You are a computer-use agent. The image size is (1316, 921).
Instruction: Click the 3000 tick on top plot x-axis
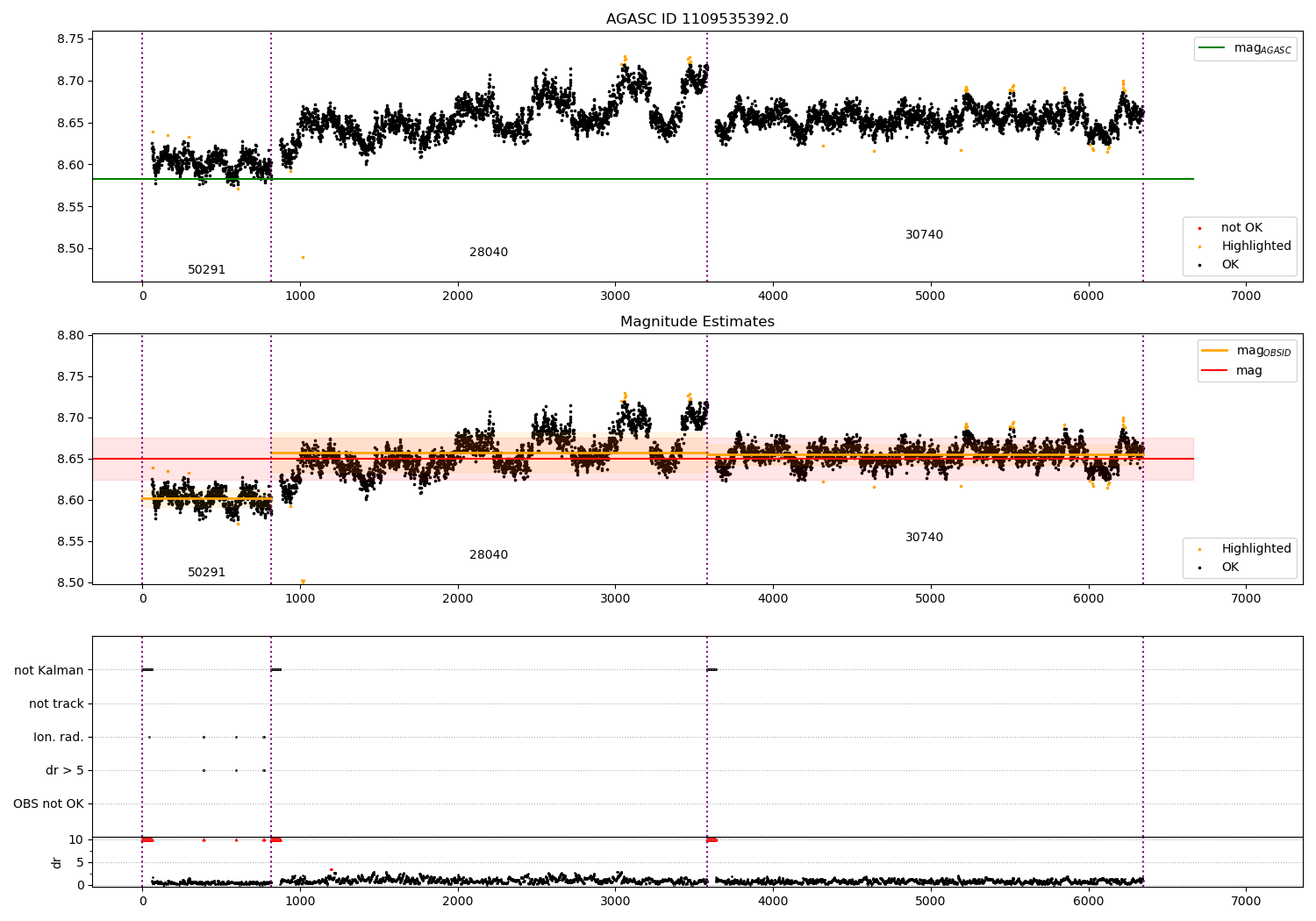(x=615, y=296)
